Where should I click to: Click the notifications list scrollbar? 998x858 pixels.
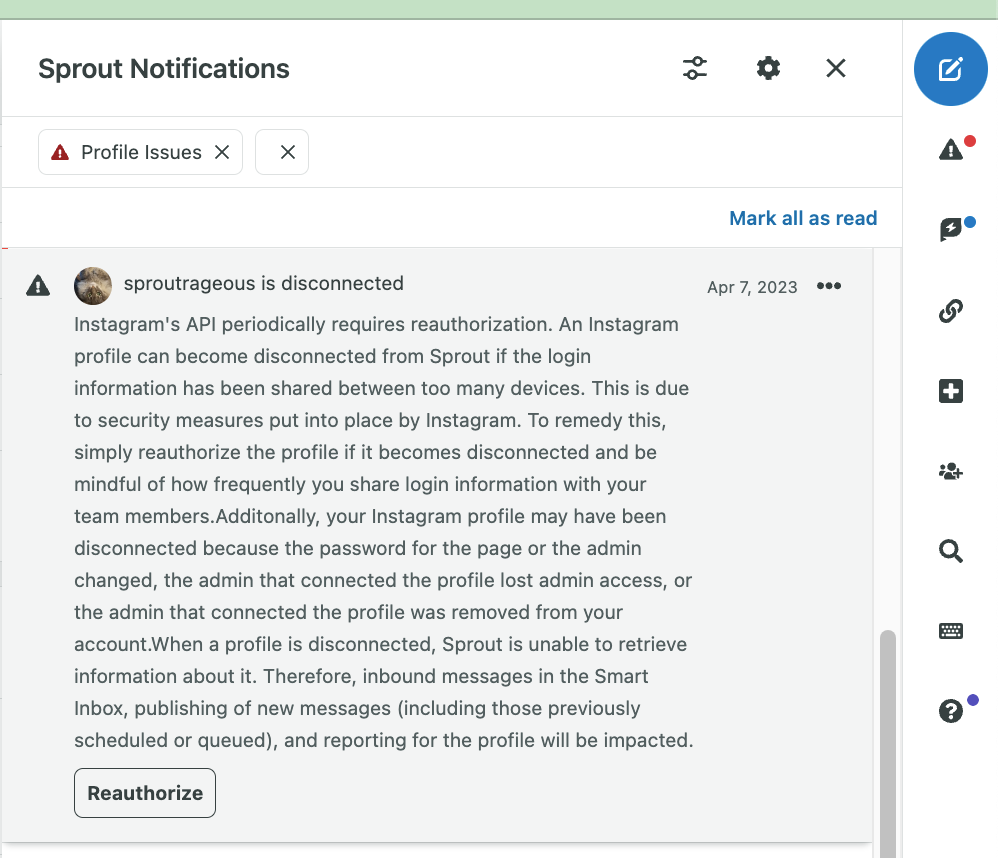click(888, 743)
